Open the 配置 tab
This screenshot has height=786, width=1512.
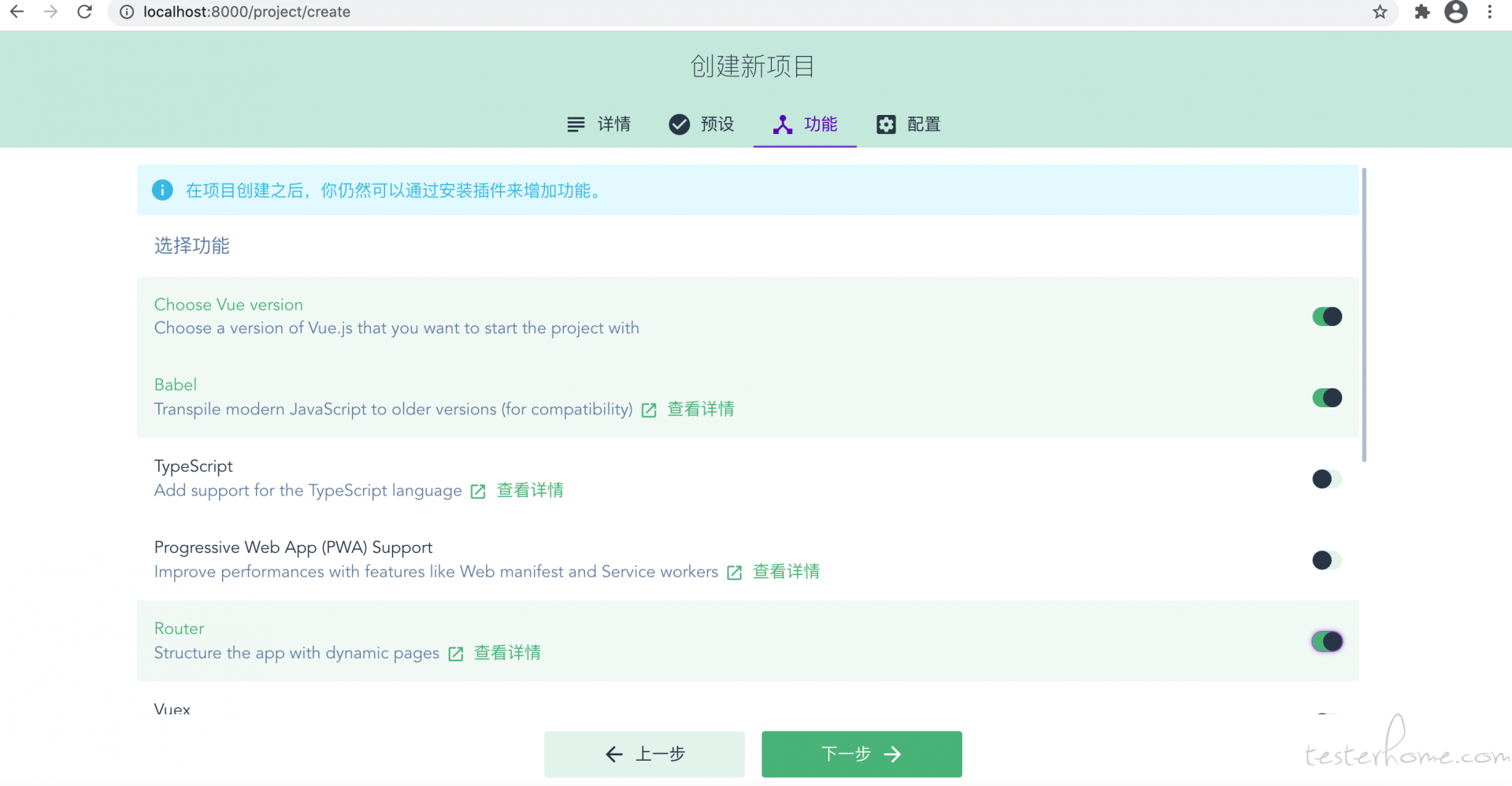908,124
